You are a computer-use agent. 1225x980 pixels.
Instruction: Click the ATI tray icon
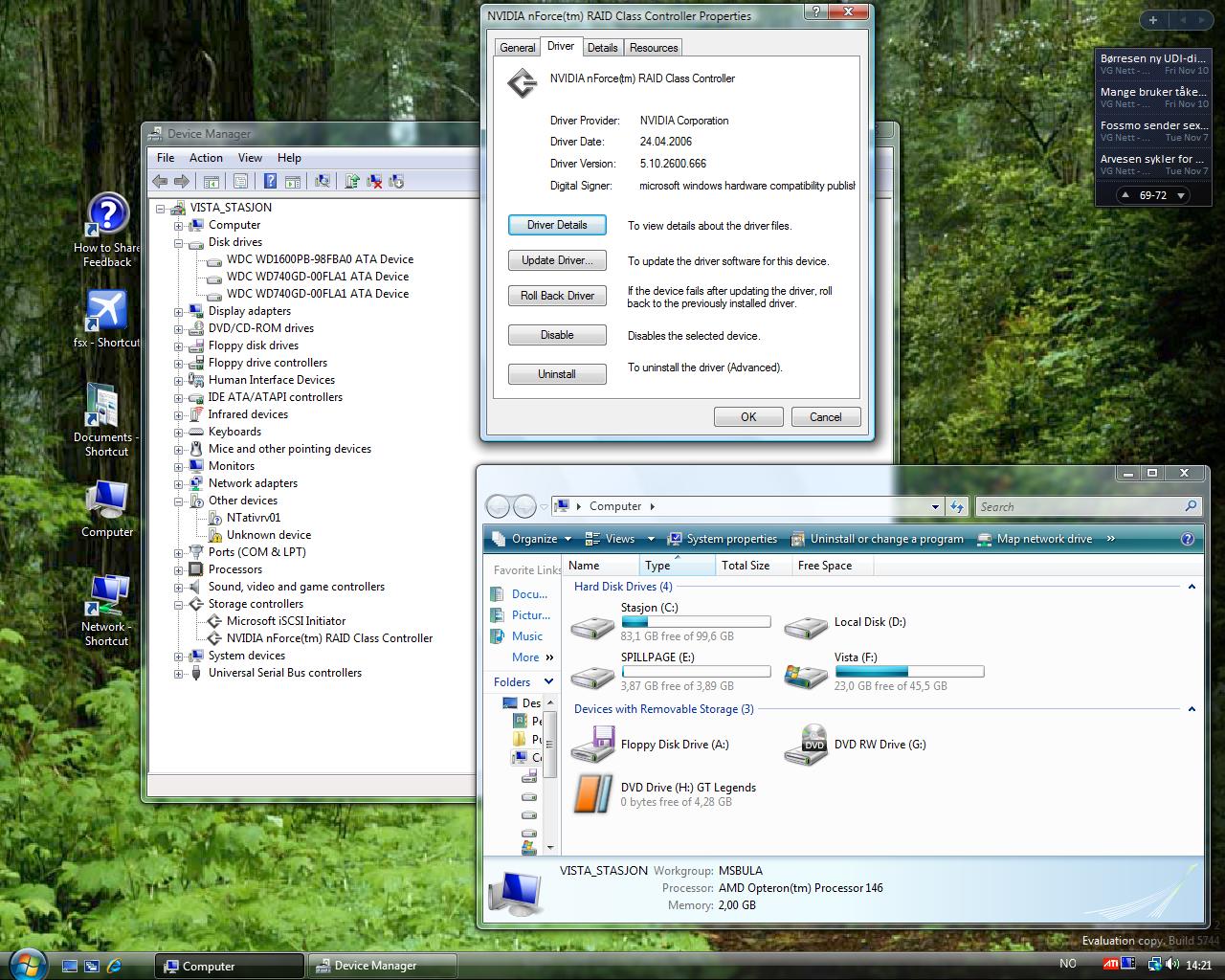pyautogui.click(x=1111, y=965)
